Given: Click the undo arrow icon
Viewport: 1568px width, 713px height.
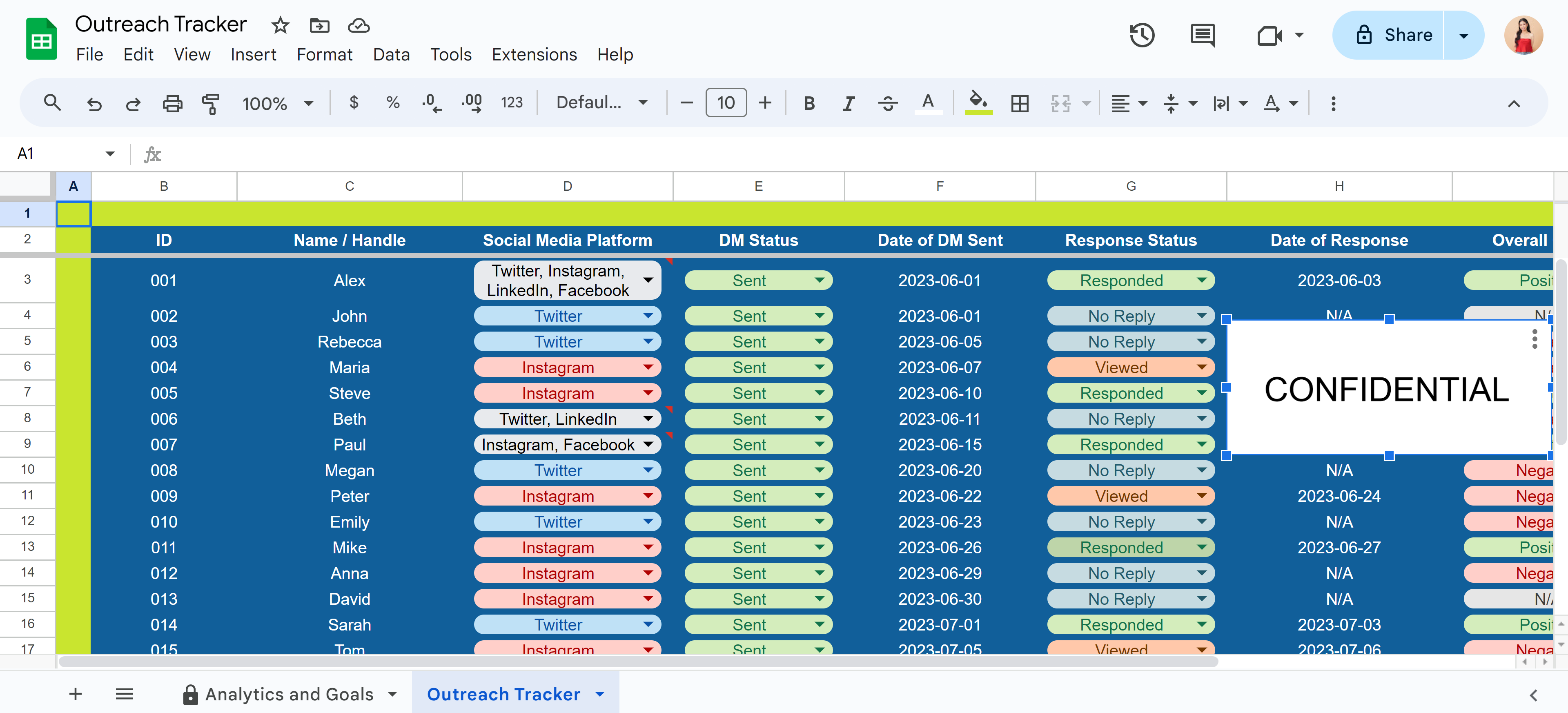Looking at the screenshot, I should click(94, 103).
